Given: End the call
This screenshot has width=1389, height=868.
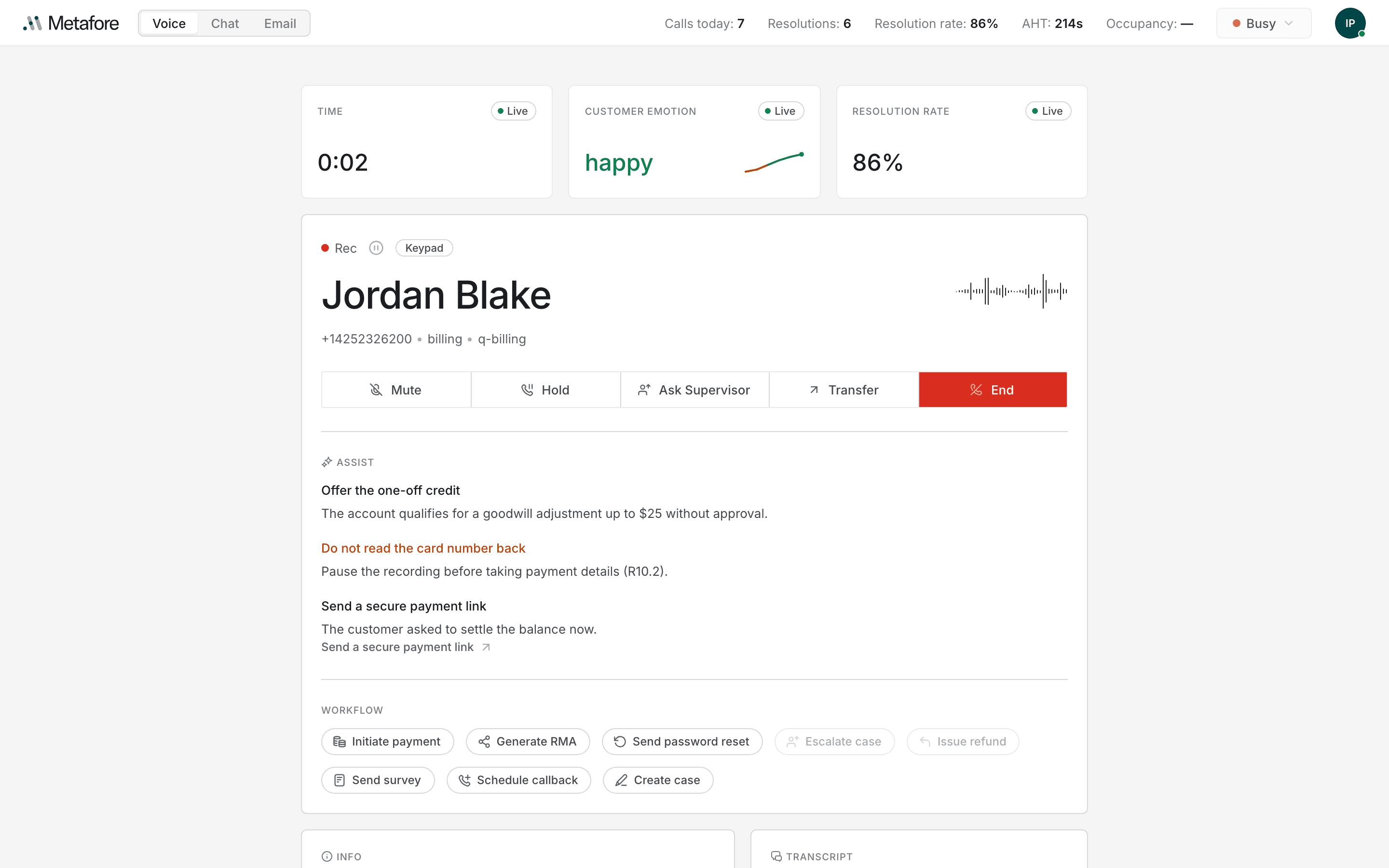Looking at the screenshot, I should coord(993,390).
